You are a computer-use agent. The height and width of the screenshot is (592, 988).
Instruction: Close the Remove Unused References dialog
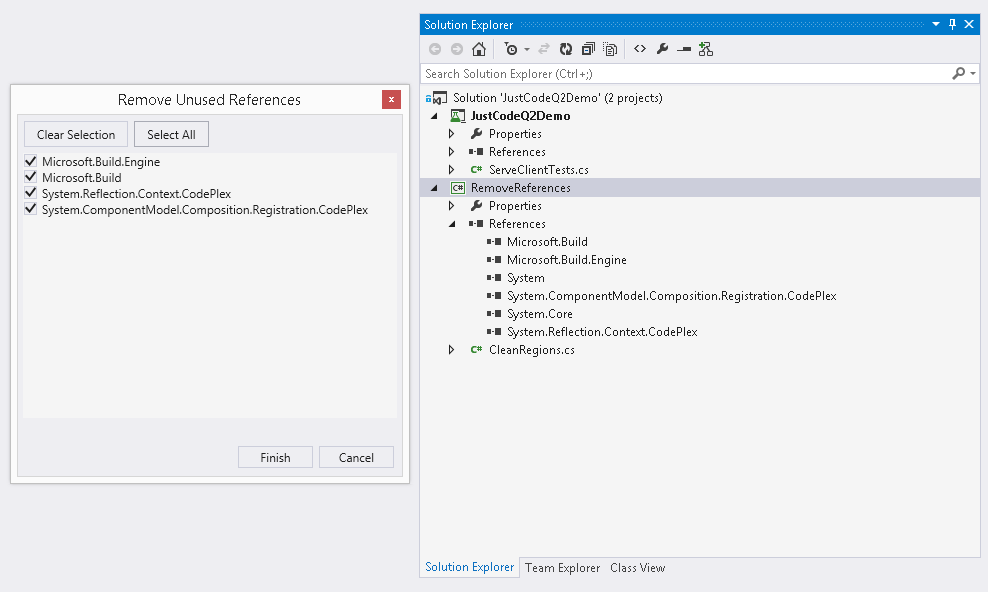(x=391, y=100)
